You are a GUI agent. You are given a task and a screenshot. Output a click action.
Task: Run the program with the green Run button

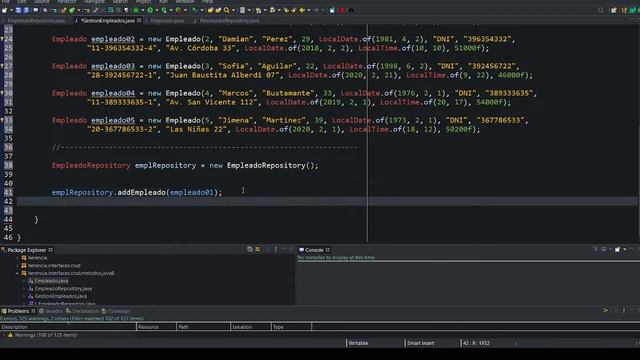[x=150, y=10]
